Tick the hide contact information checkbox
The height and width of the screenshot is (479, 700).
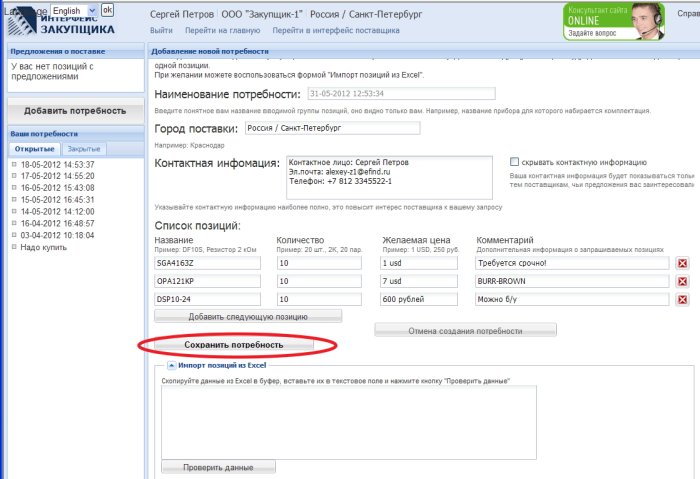coord(515,162)
